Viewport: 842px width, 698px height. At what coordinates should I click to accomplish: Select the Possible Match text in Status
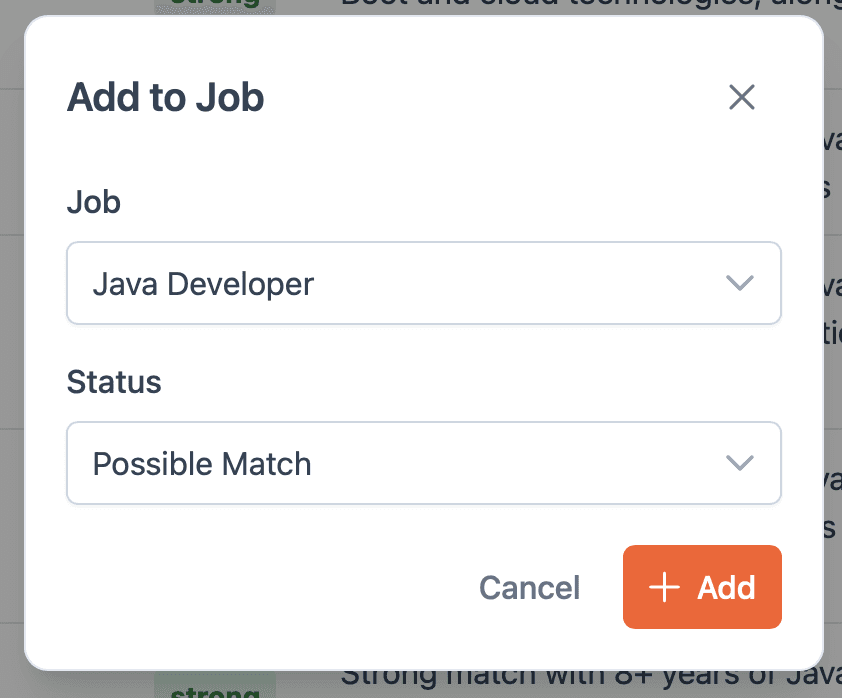coord(201,463)
